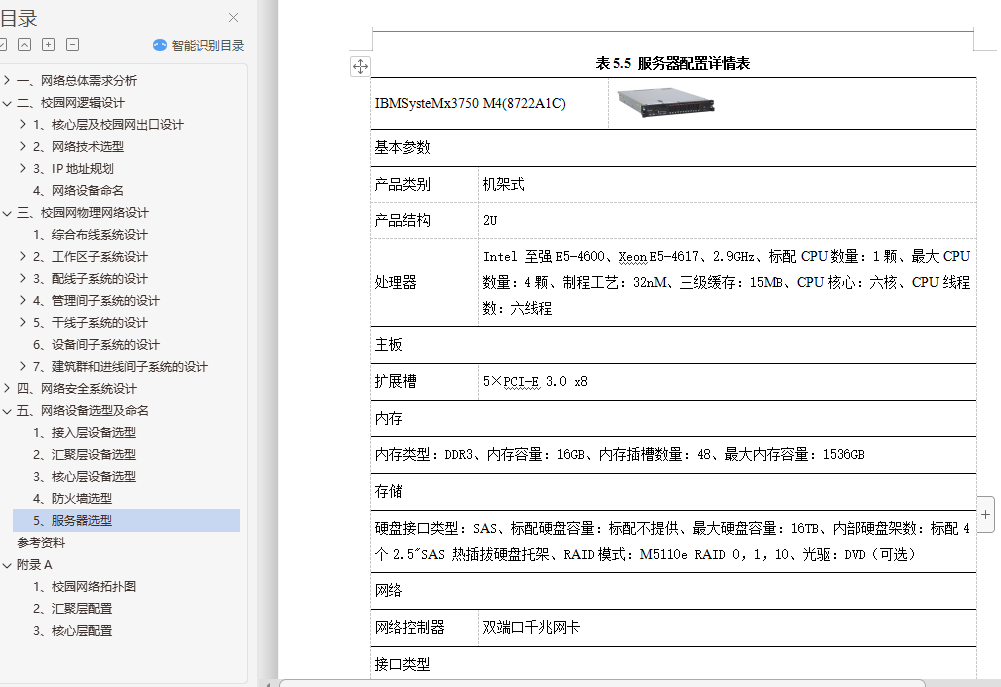Screen dimensions: 1001x687
Task: Open 1、核心层及校园网出口设计 section
Action: tap(109, 125)
